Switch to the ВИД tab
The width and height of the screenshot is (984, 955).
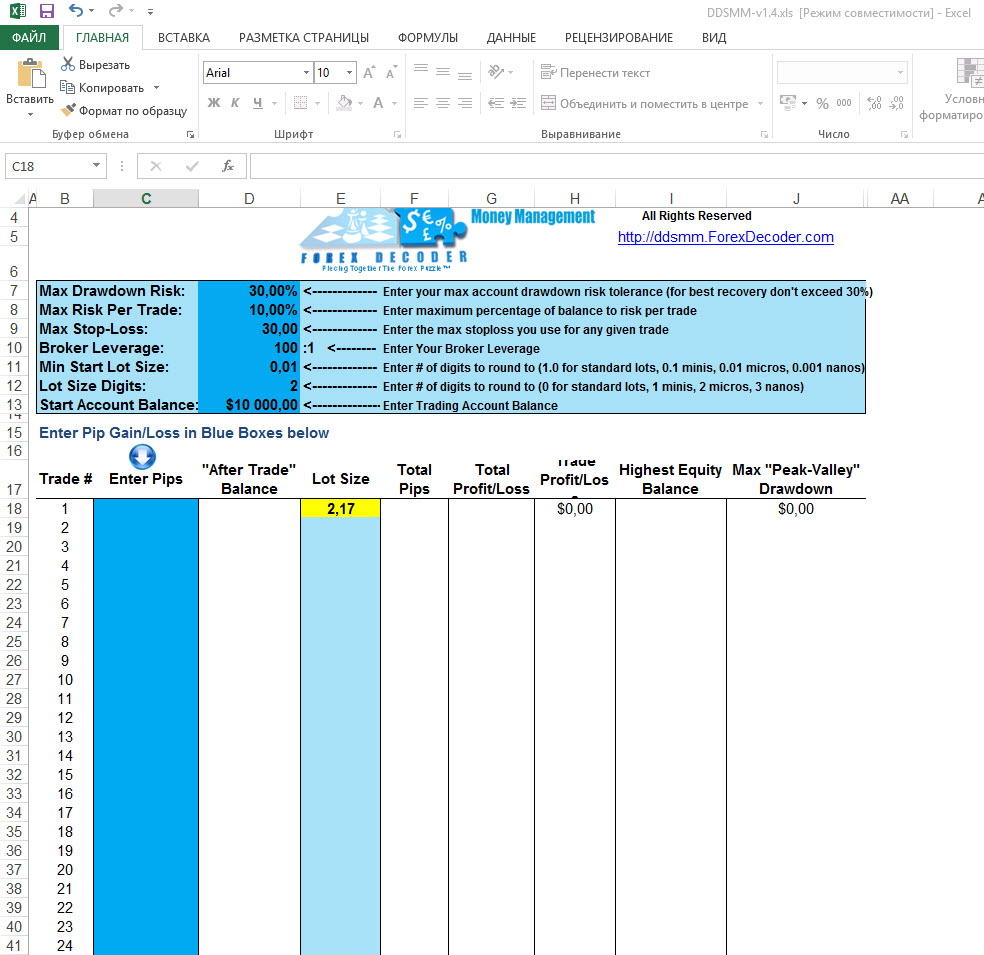(x=714, y=38)
